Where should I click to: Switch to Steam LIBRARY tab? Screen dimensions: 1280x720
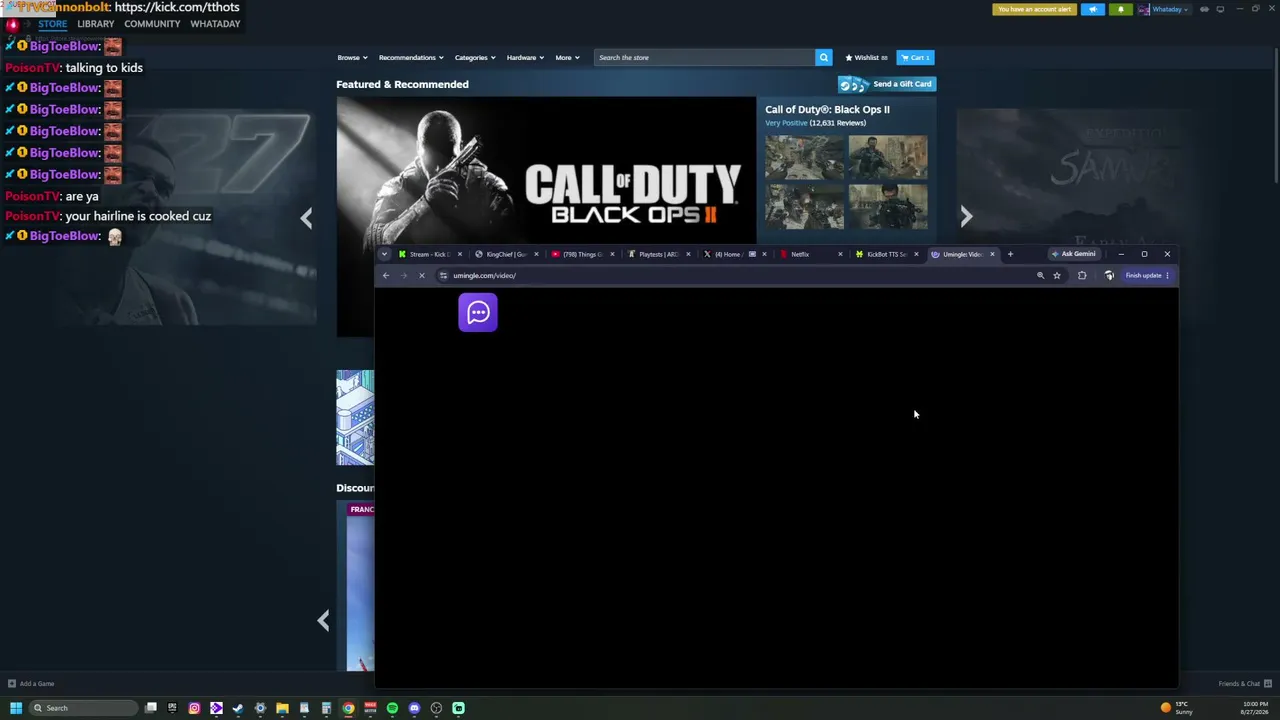coord(96,24)
